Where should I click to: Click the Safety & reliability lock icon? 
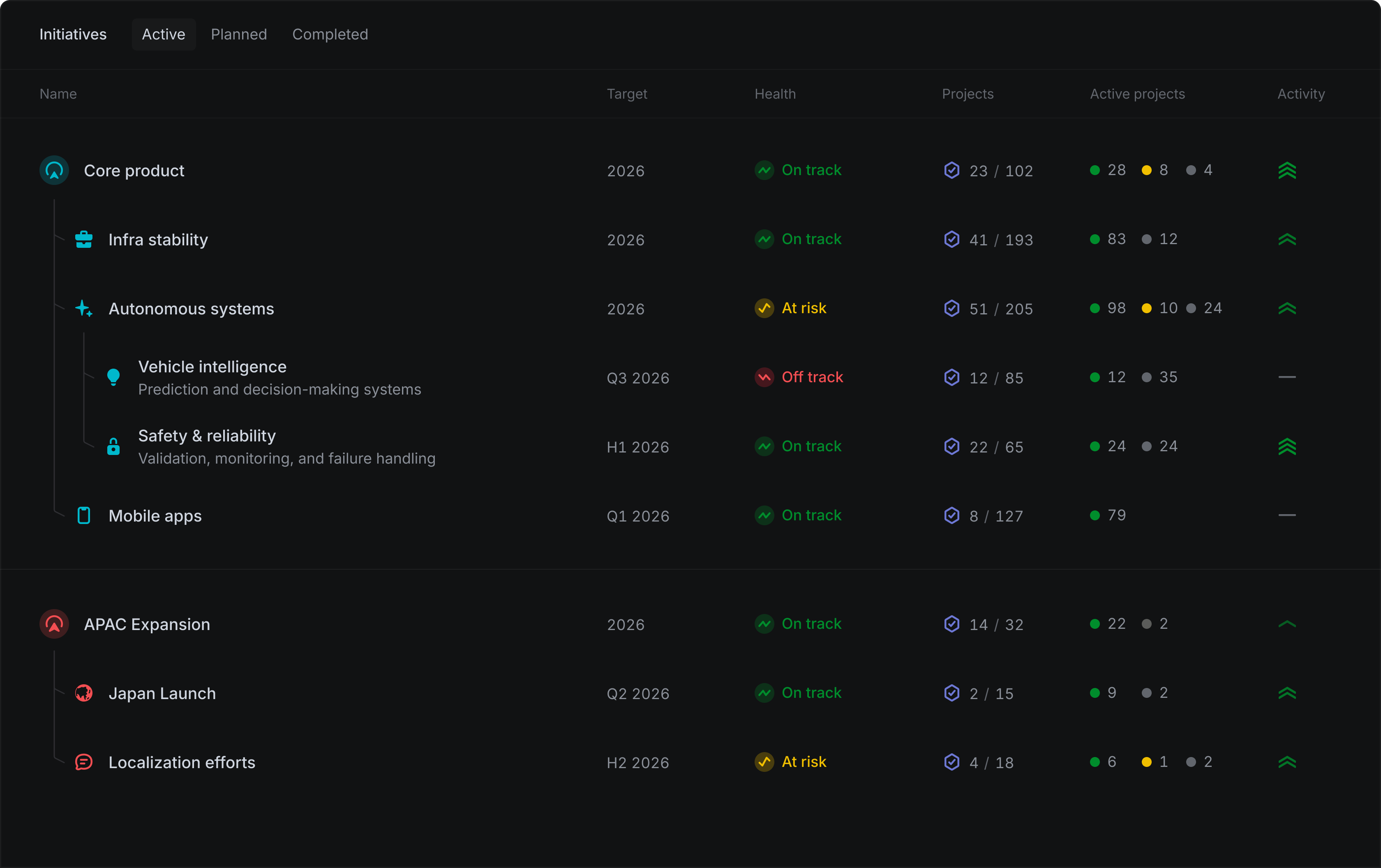point(113,446)
